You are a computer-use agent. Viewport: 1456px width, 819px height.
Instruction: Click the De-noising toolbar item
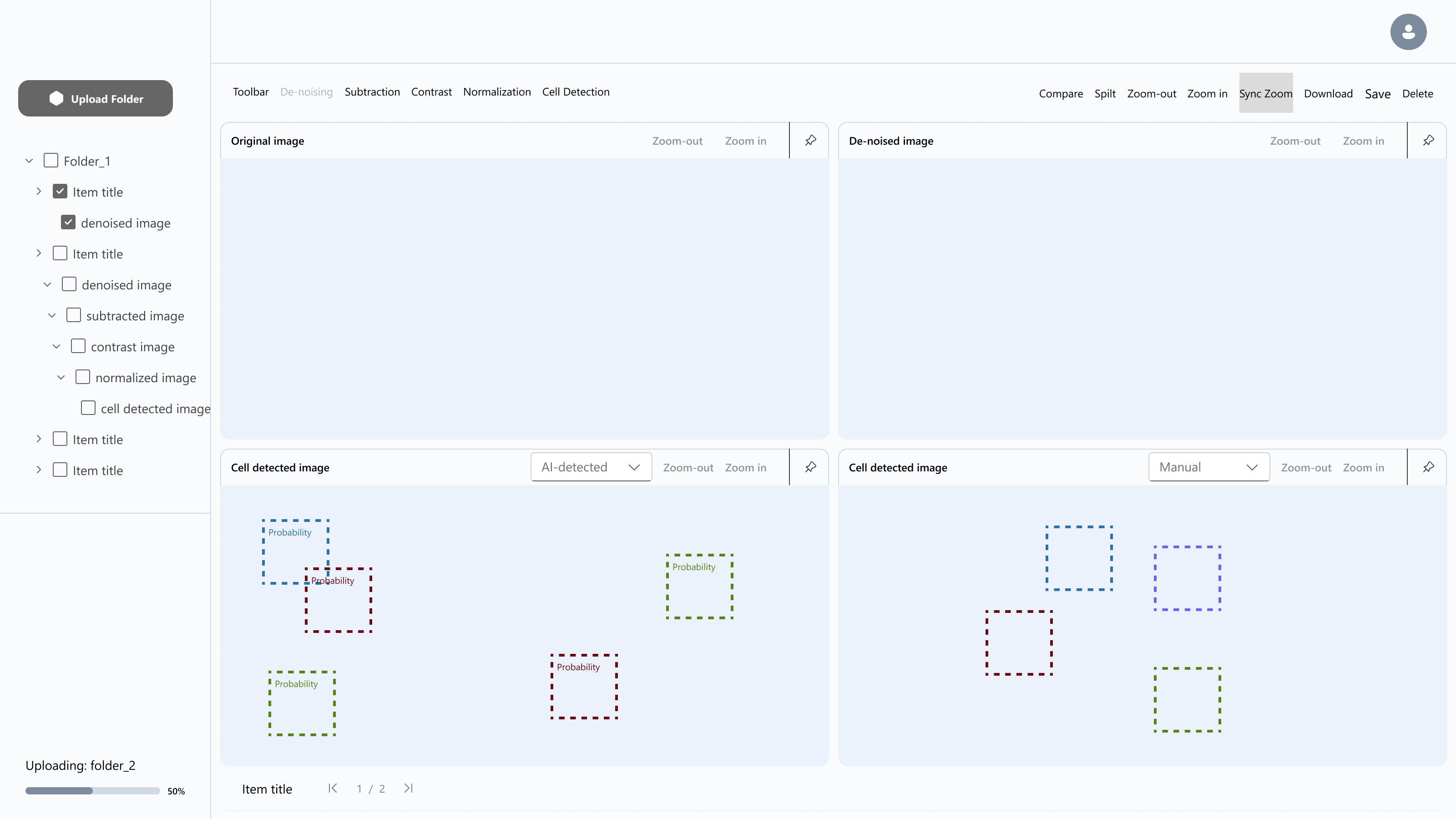(x=306, y=91)
